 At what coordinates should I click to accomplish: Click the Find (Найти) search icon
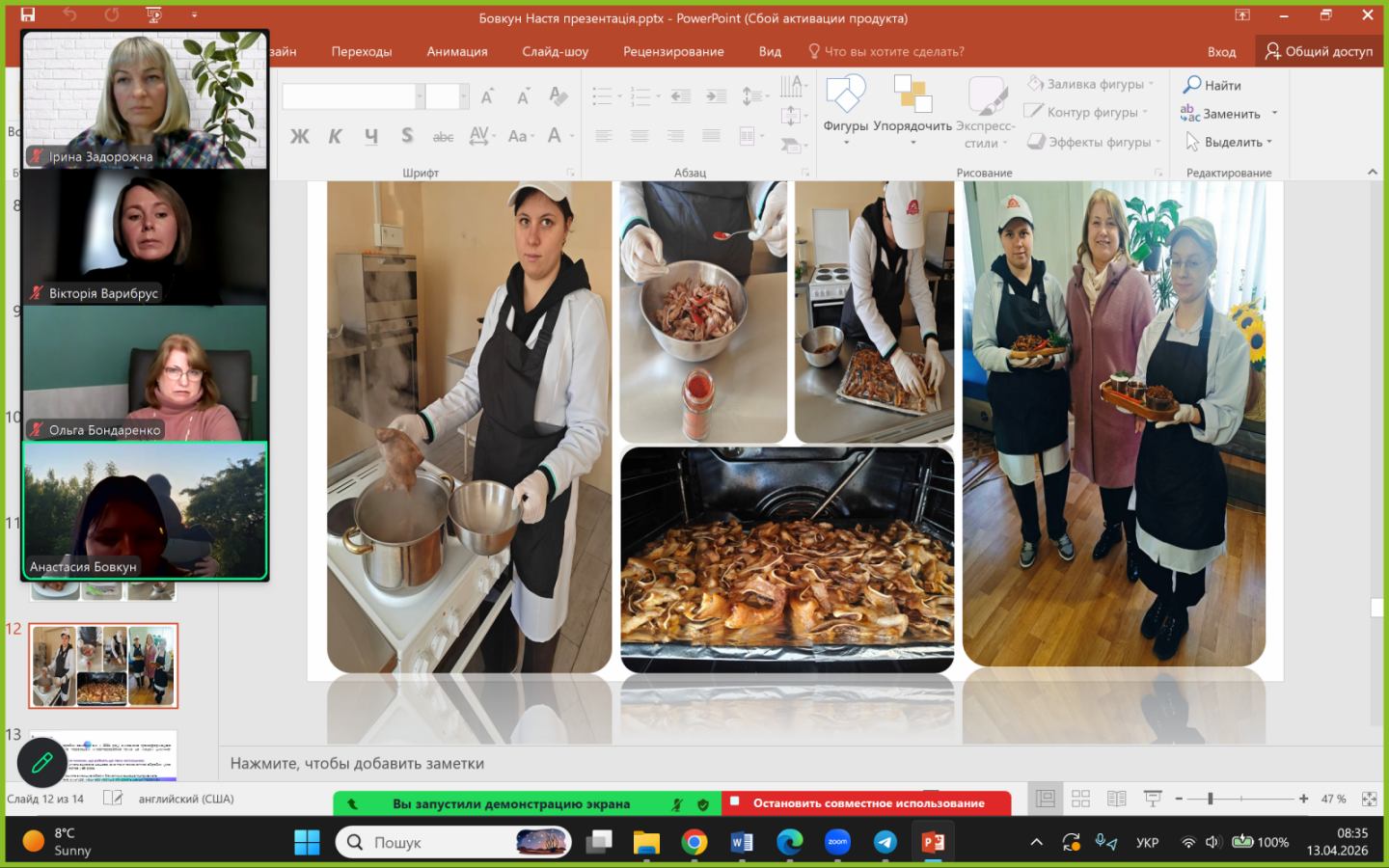pos(1192,85)
